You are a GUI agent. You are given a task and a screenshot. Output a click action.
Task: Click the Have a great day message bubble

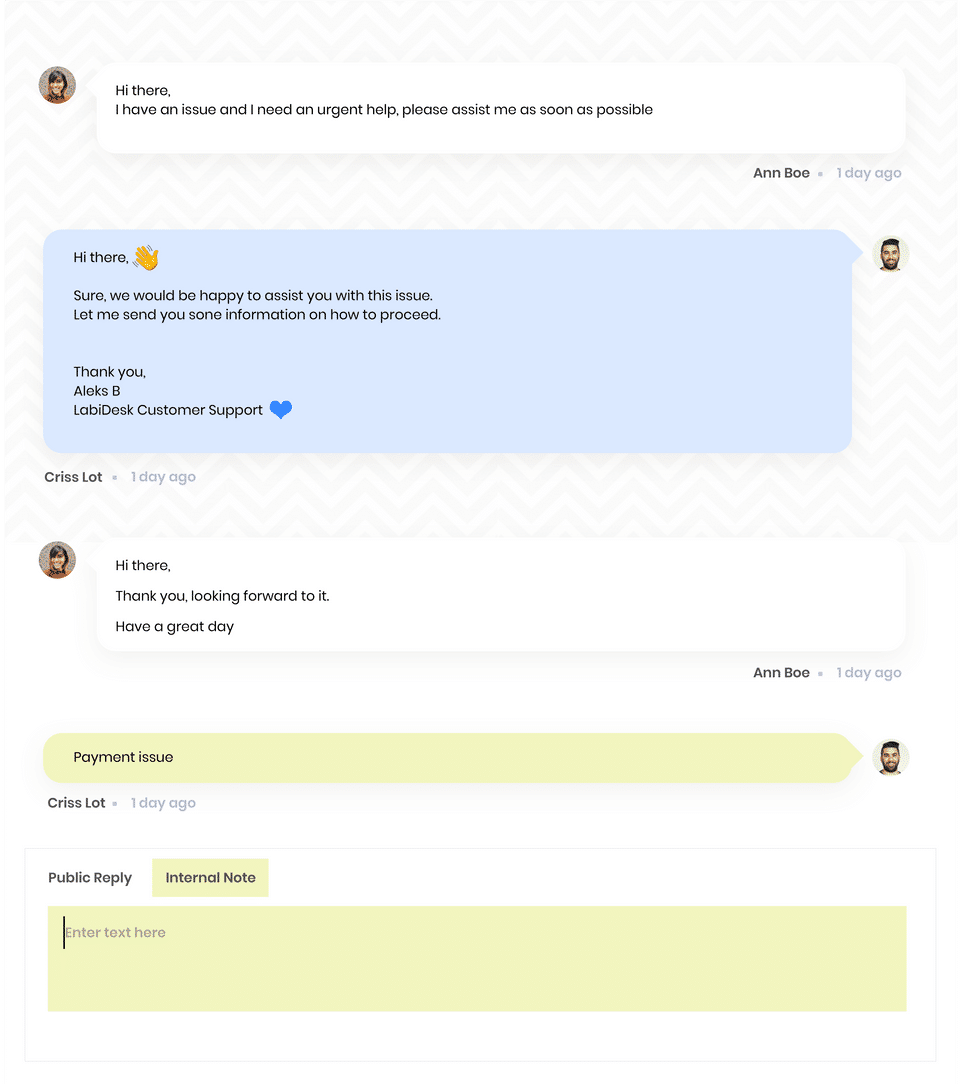click(501, 595)
